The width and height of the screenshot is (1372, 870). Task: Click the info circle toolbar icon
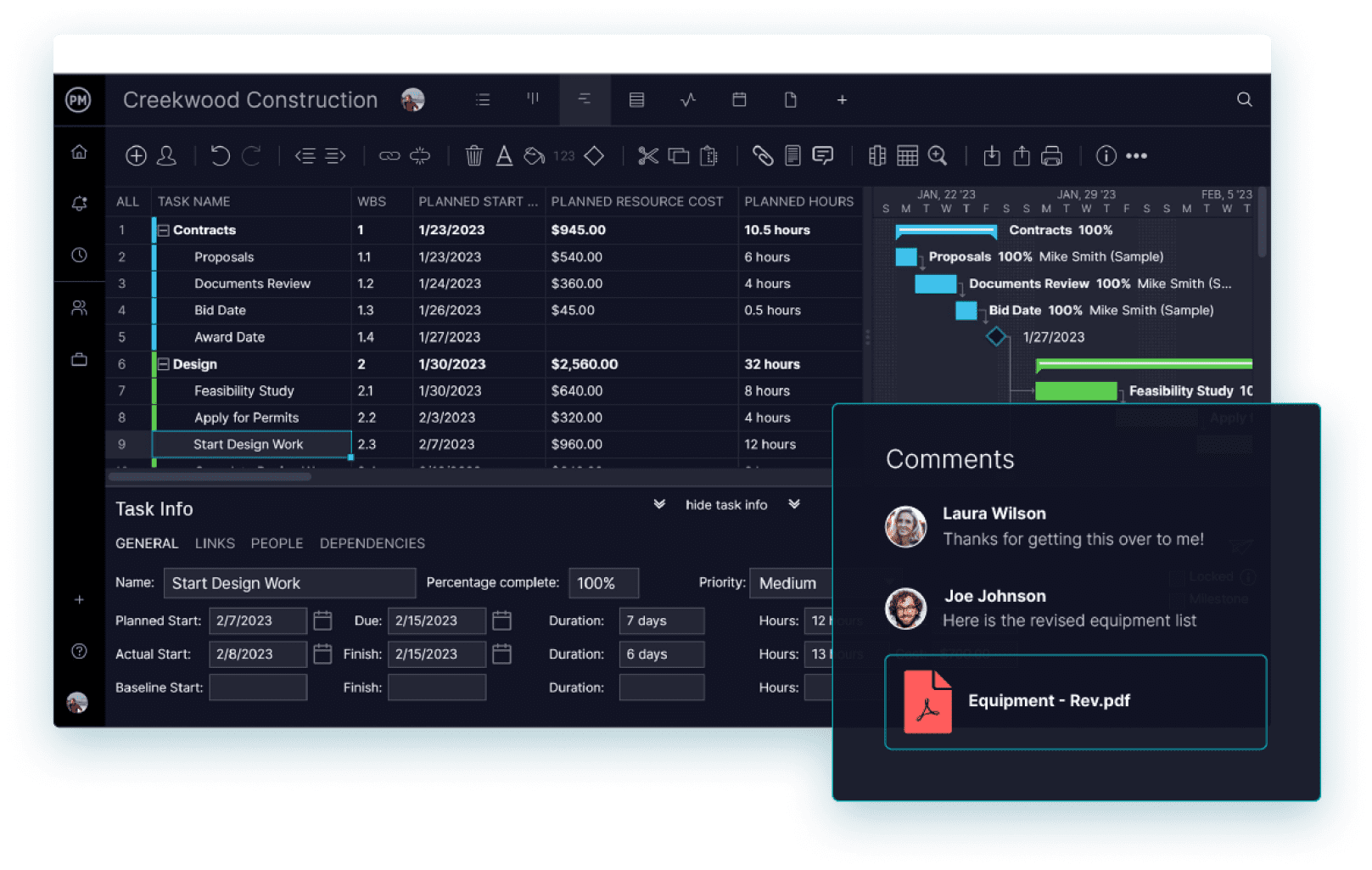click(1106, 155)
